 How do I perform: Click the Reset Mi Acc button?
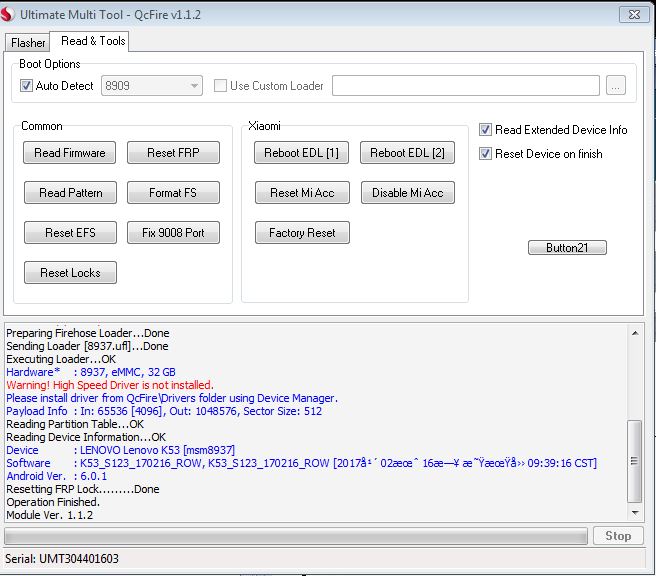click(x=302, y=192)
